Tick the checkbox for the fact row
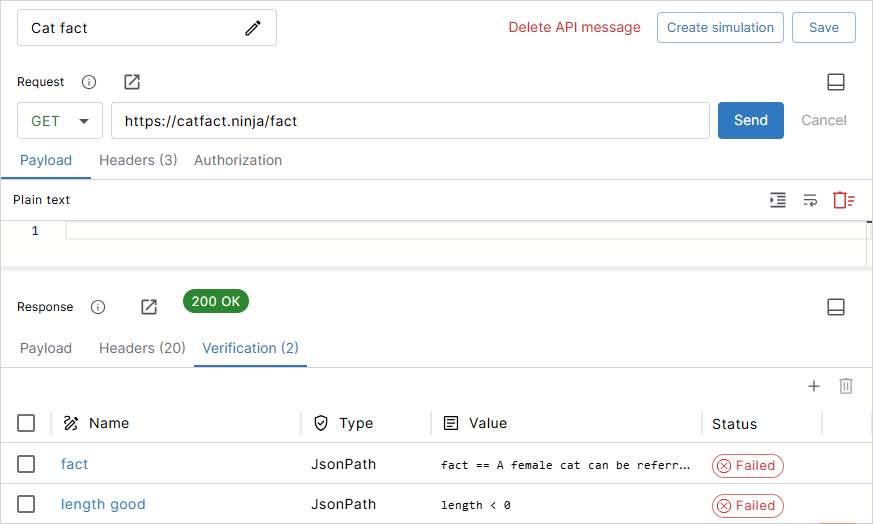873x524 pixels. (26, 464)
